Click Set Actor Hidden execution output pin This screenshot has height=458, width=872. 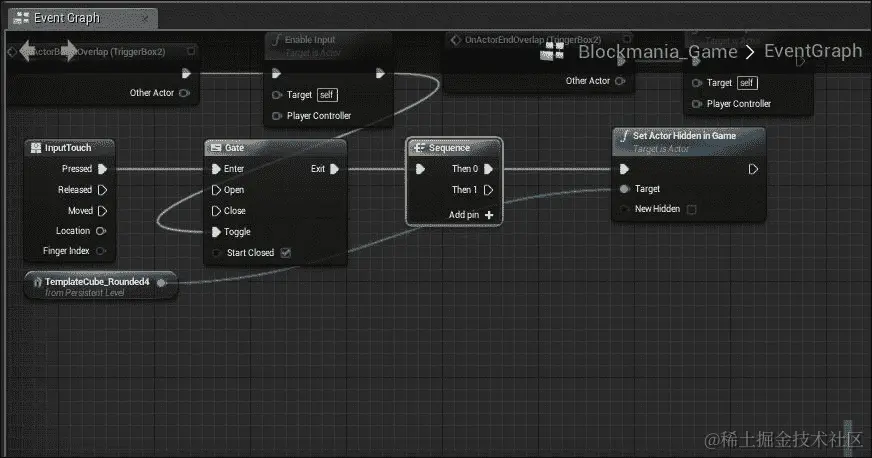pyautogui.click(x=753, y=169)
